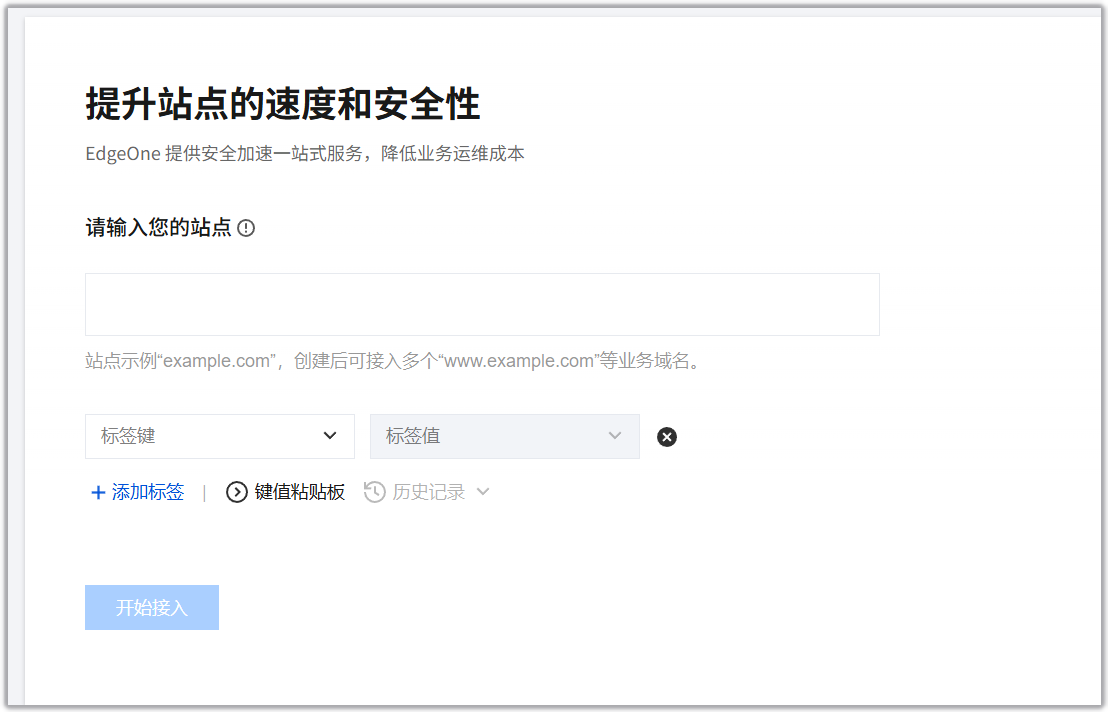Click the 请输入您的站点 label
Viewport: 1109px width, 713px height.
158,228
